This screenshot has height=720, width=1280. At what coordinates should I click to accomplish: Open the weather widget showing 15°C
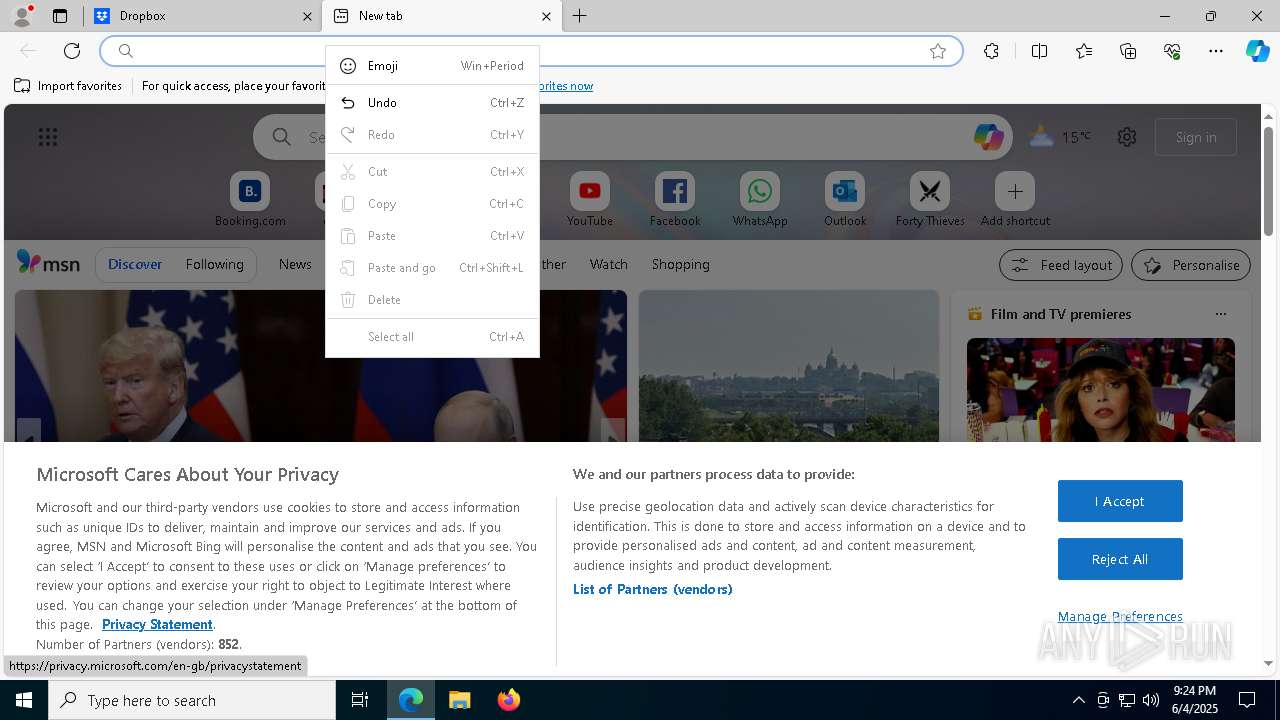click(x=1060, y=137)
